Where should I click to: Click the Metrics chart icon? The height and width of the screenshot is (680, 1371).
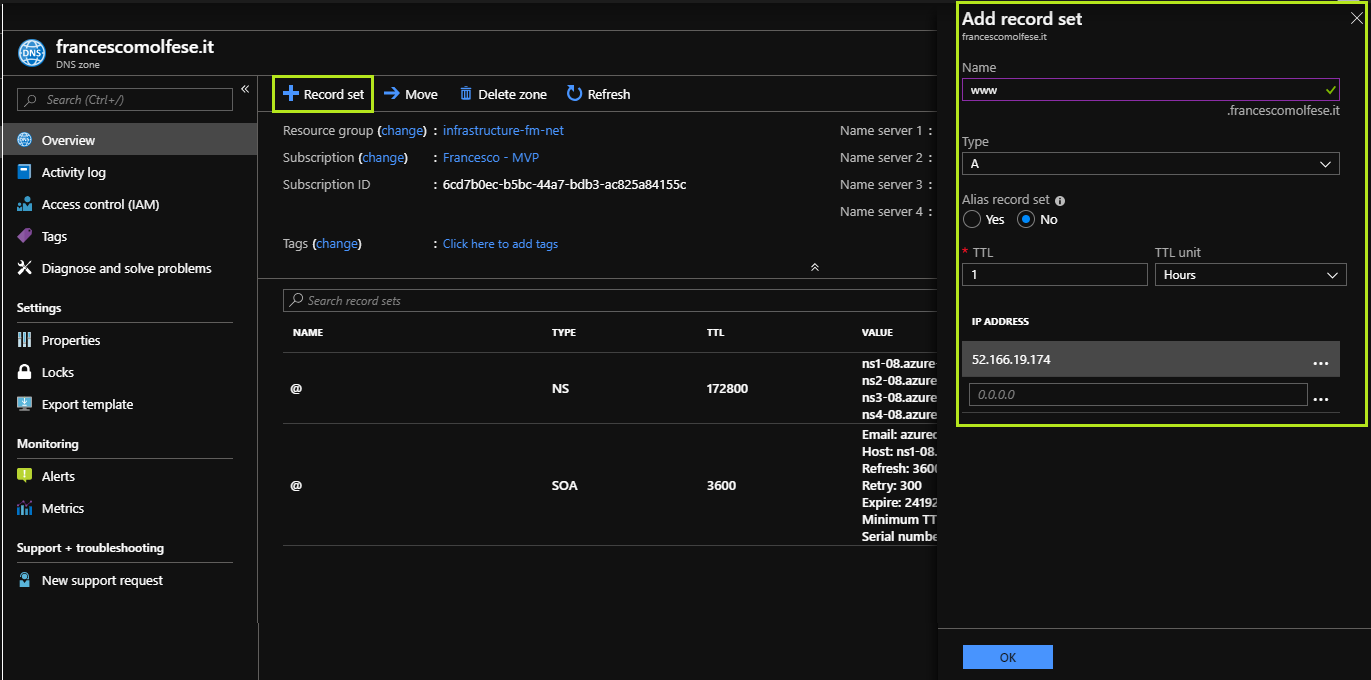click(25, 508)
